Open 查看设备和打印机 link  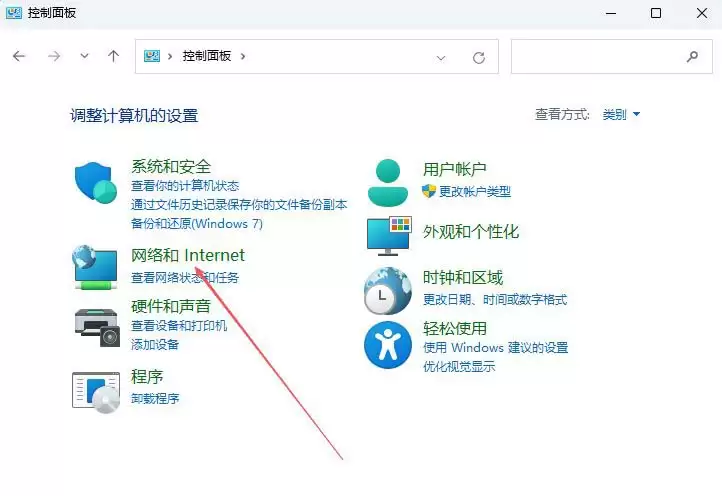pyautogui.click(x=179, y=326)
